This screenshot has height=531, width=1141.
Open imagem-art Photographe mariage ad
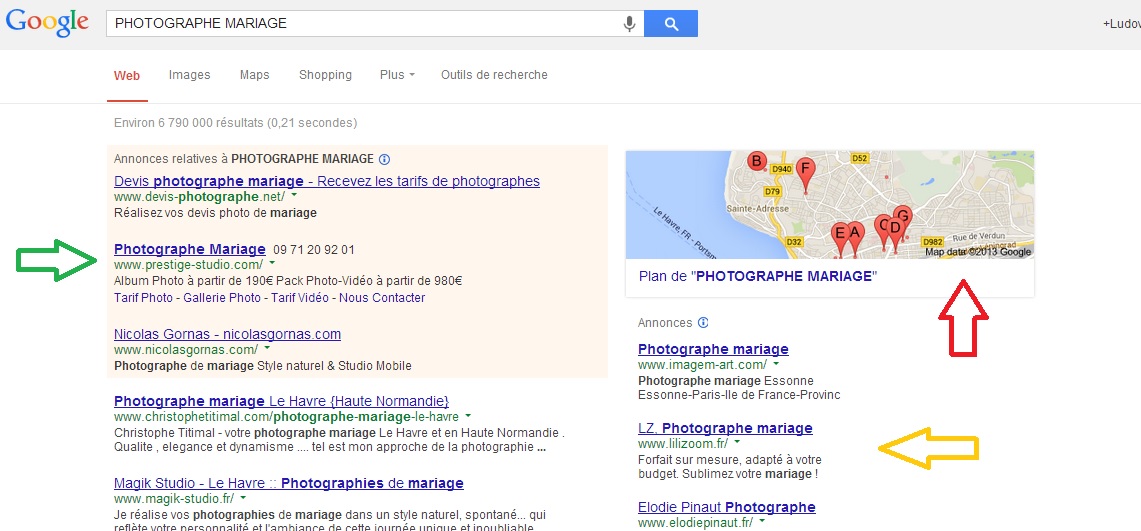click(713, 349)
